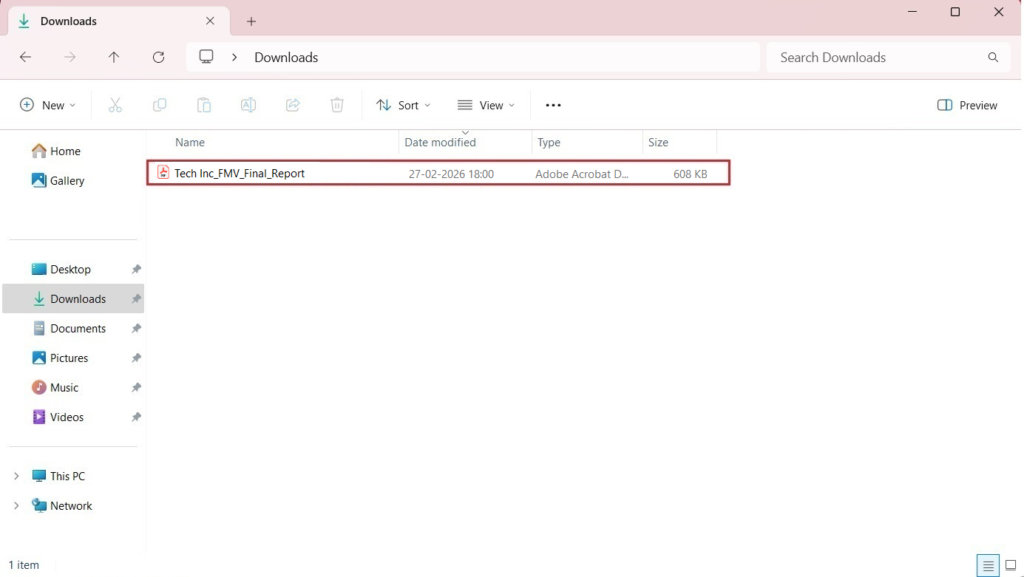This screenshot has width=1024, height=577.
Task: Select the Rename icon on the toolbar
Action: (x=248, y=104)
